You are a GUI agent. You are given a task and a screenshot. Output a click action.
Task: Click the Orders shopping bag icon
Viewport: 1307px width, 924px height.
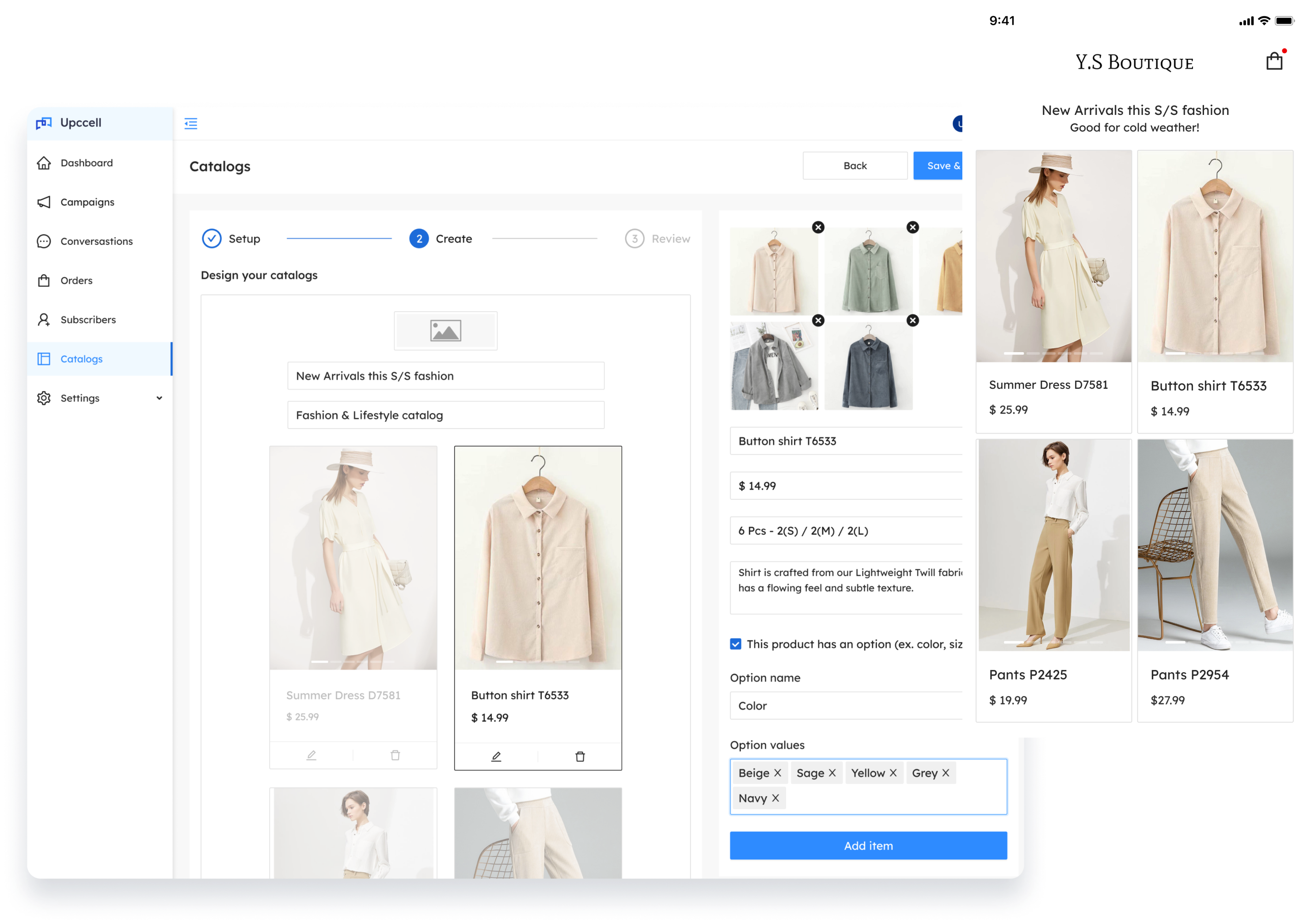tap(44, 281)
